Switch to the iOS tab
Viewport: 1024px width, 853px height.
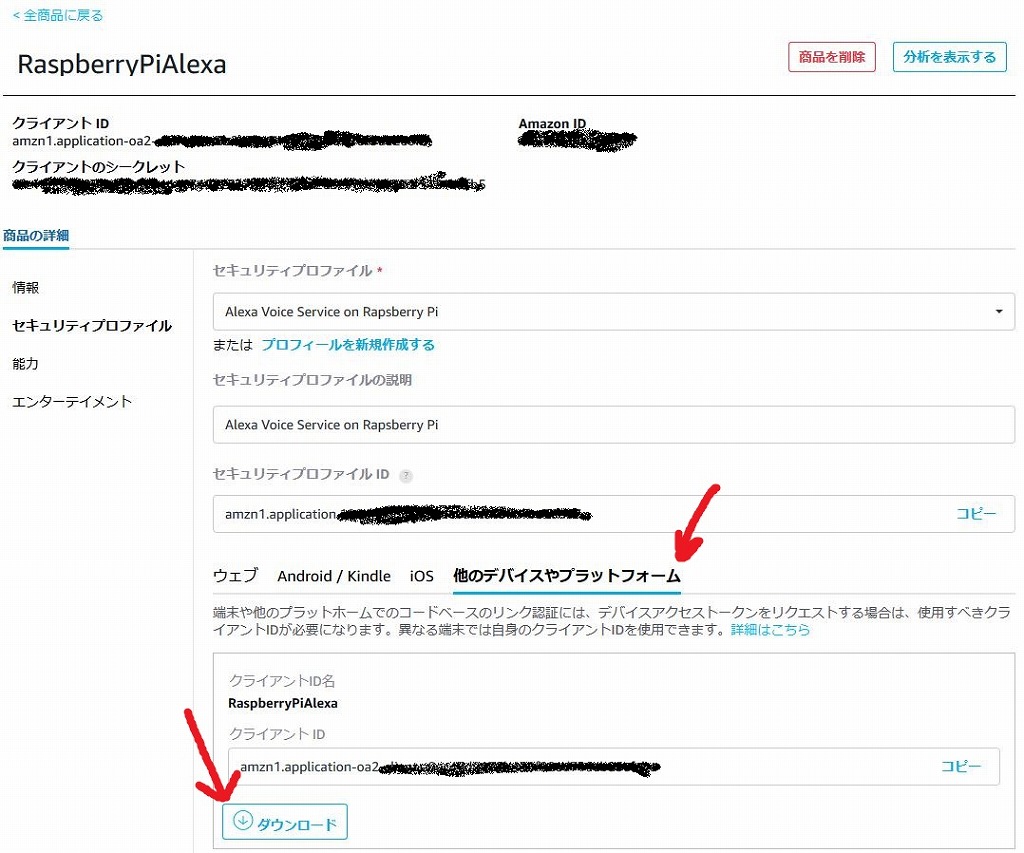pos(422,575)
